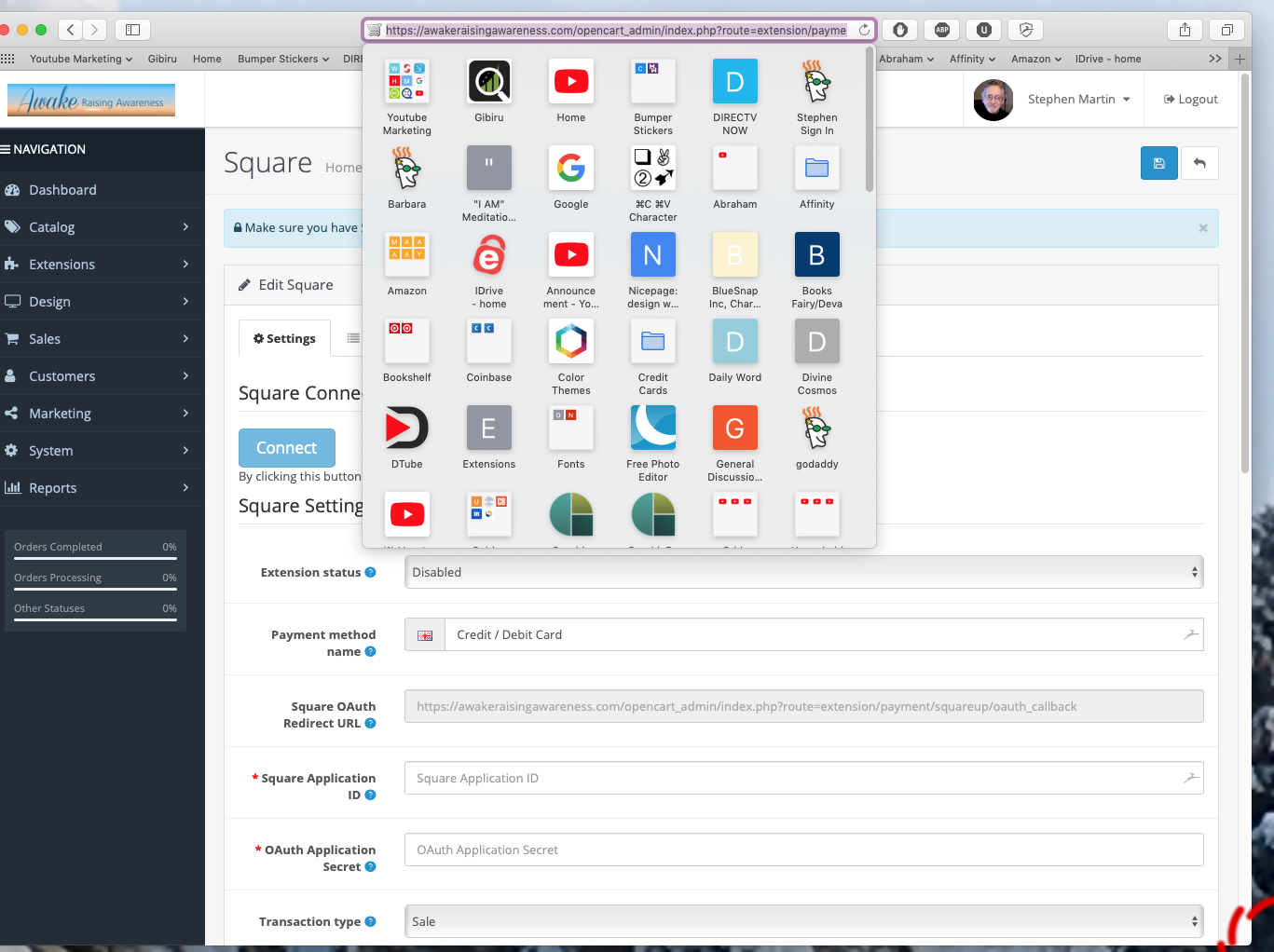This screenshot has height=952, width=1274.
Task: Click the Connect button
Action: point(287,448)
